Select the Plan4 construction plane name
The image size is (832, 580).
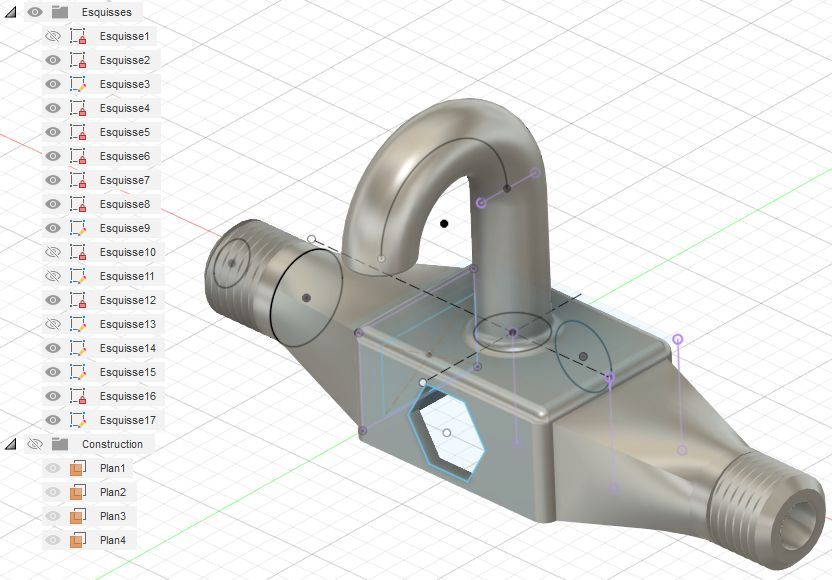click(x=112, y=540)
